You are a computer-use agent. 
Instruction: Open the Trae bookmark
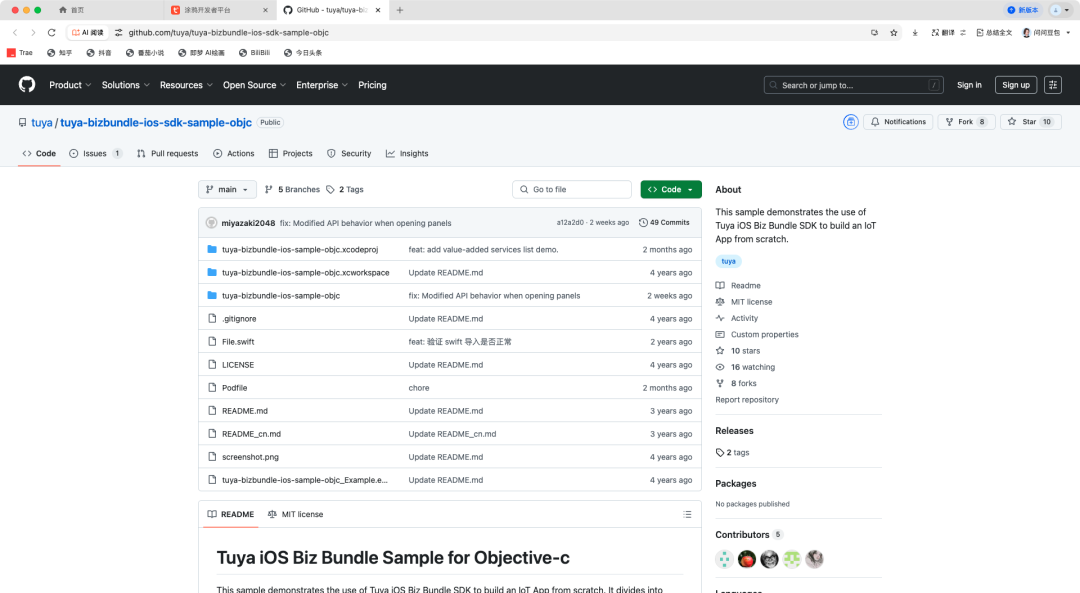[20, 52]
